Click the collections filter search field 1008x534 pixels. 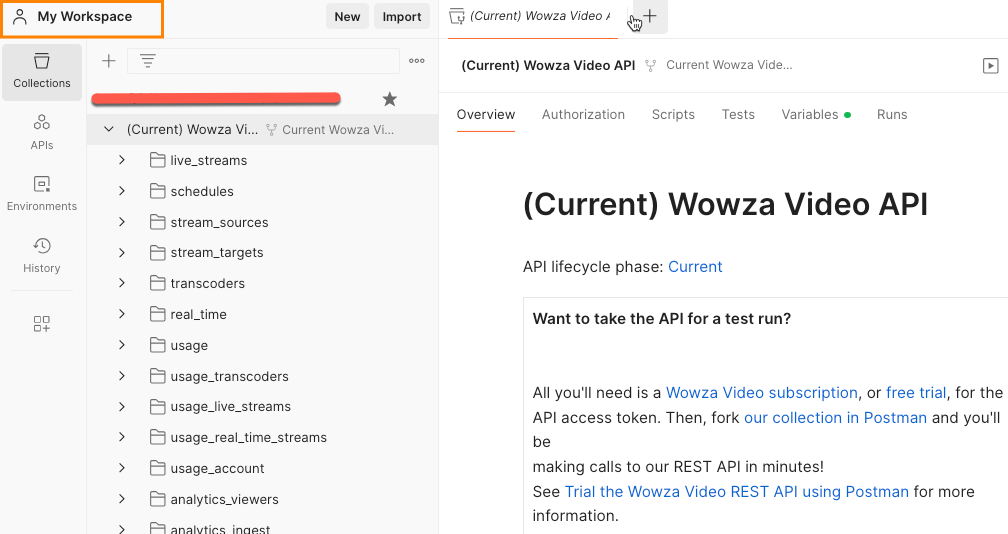tap(270, 61)
